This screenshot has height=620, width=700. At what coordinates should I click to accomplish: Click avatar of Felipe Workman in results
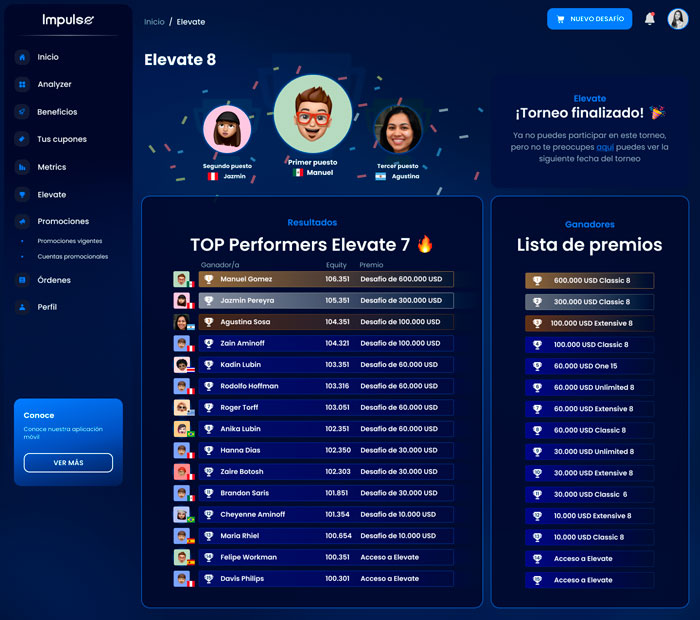[182, 558]
